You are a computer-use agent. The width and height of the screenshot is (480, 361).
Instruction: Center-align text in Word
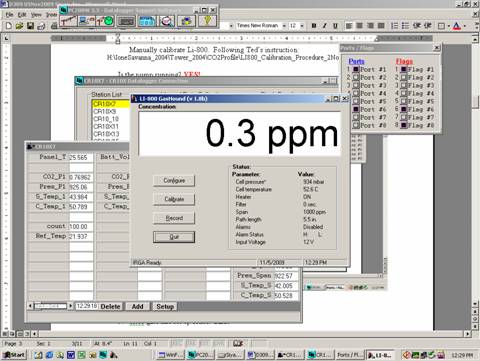point(359,26)
